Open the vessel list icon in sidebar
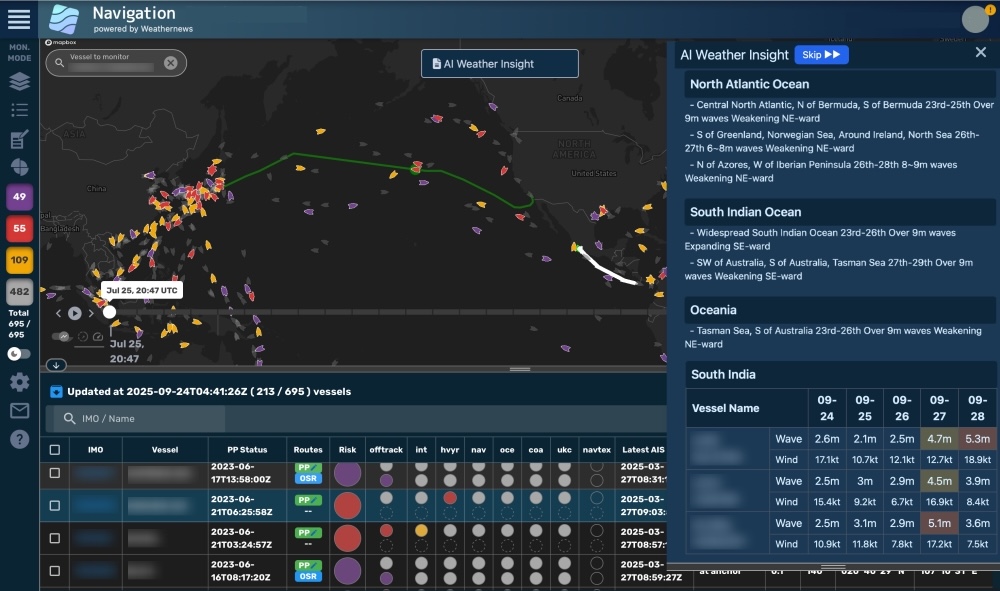Viewport: 1000px width, 591px height. tap(19, 110)
